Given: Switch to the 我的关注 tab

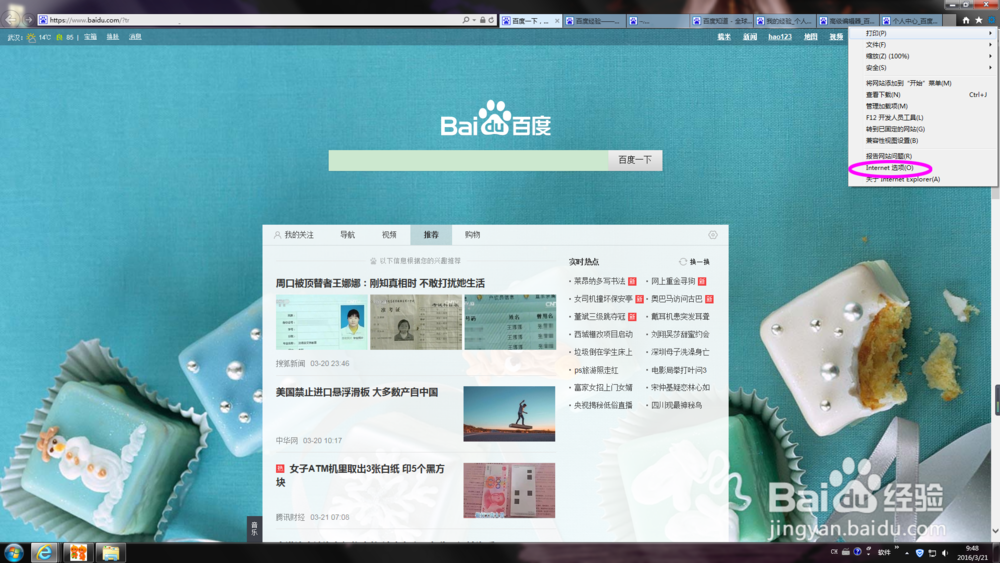Looking at the screenshot, I should [x=294, y=235].
